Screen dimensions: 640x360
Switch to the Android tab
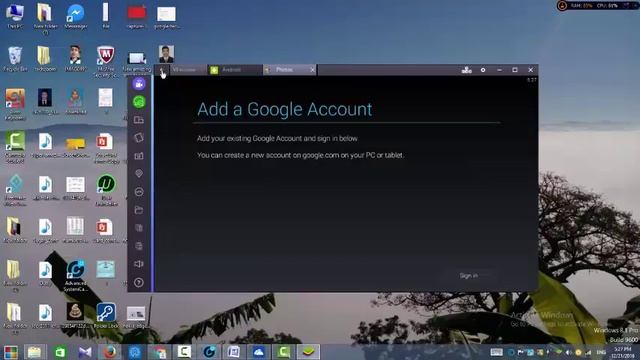tap(235, 70)
